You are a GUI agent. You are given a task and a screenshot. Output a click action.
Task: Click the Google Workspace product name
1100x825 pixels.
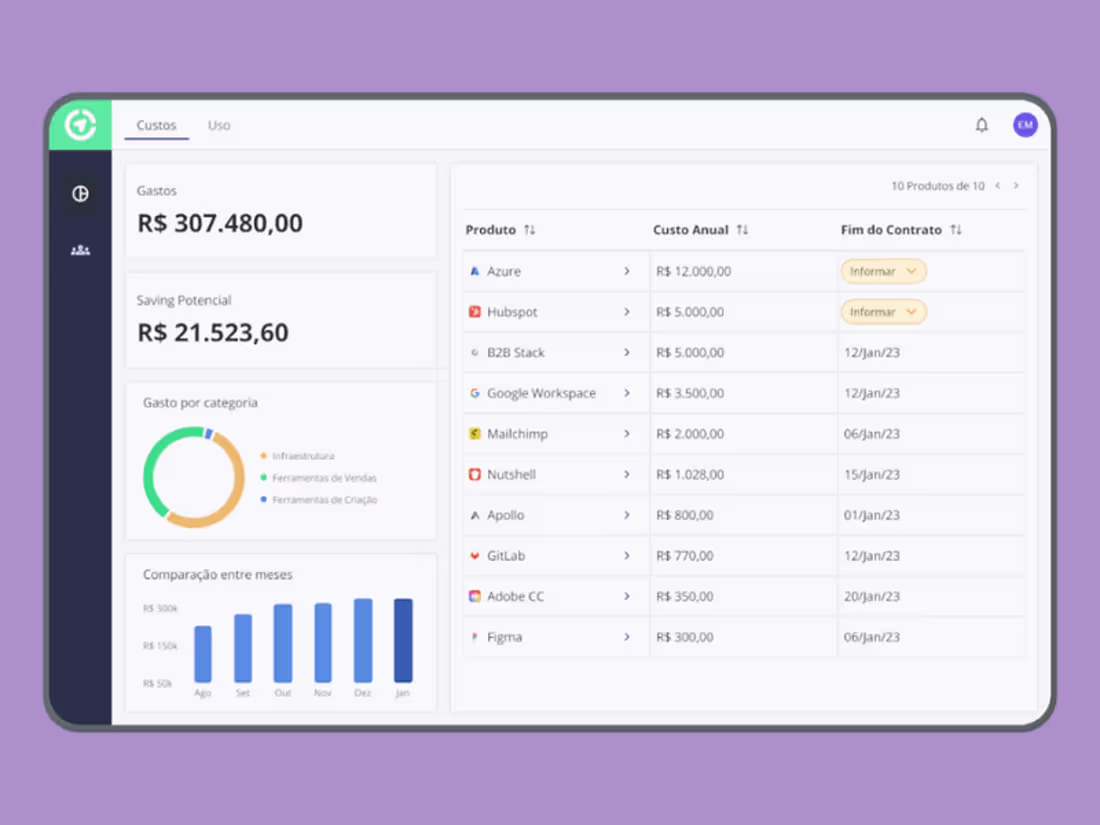[x=542, y=393]
